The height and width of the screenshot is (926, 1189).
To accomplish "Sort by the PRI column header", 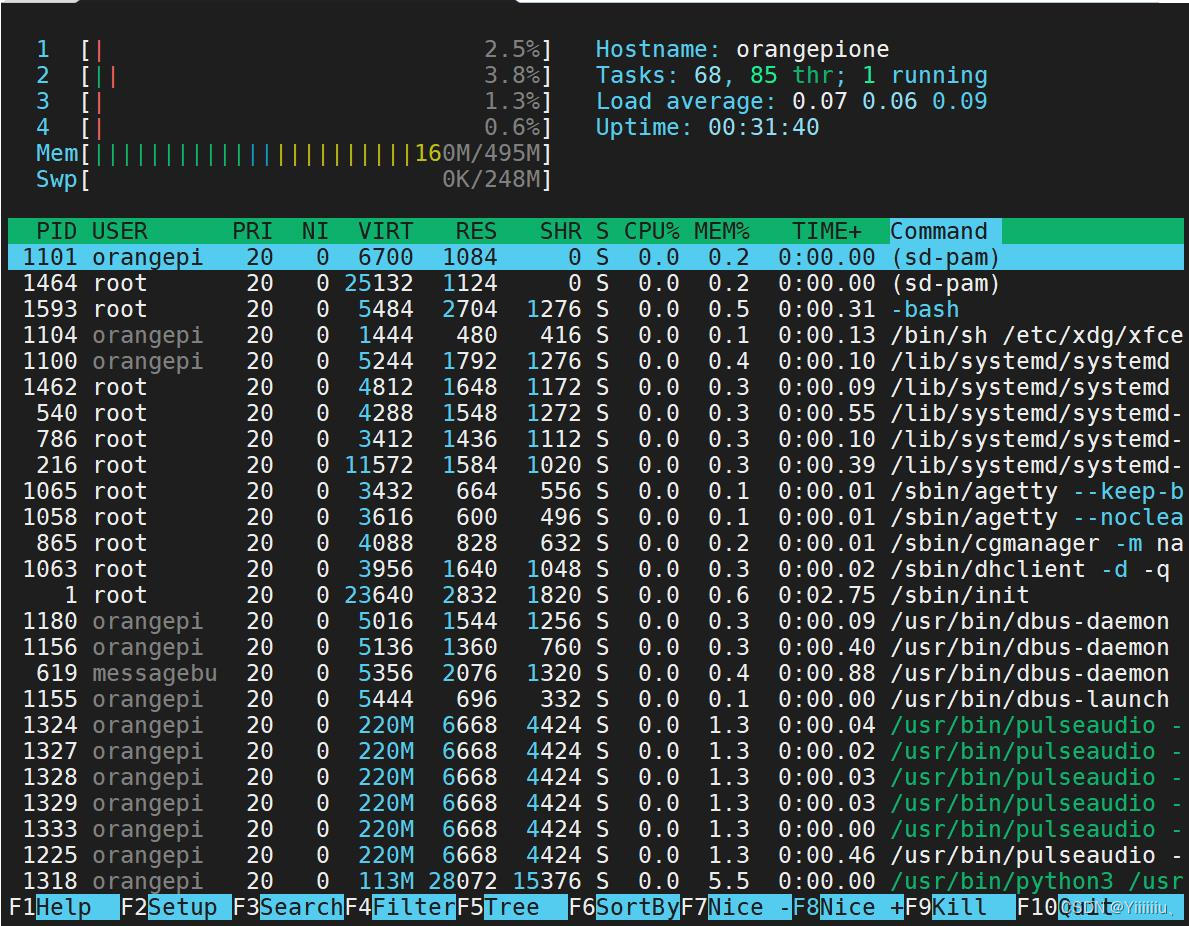I will (x=252, y=231).
